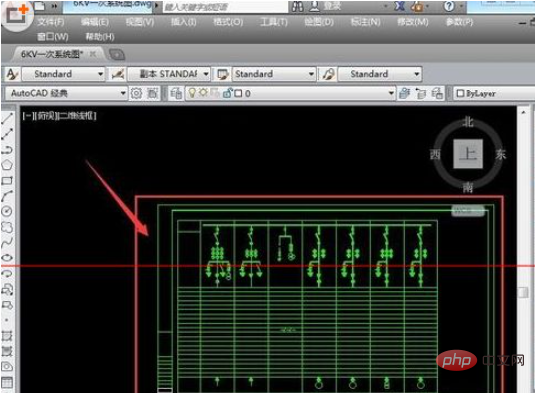The height and width of the screenshot is (393, 535).
Task: Select the Point draw tool
Action: (x=7, y=320)
